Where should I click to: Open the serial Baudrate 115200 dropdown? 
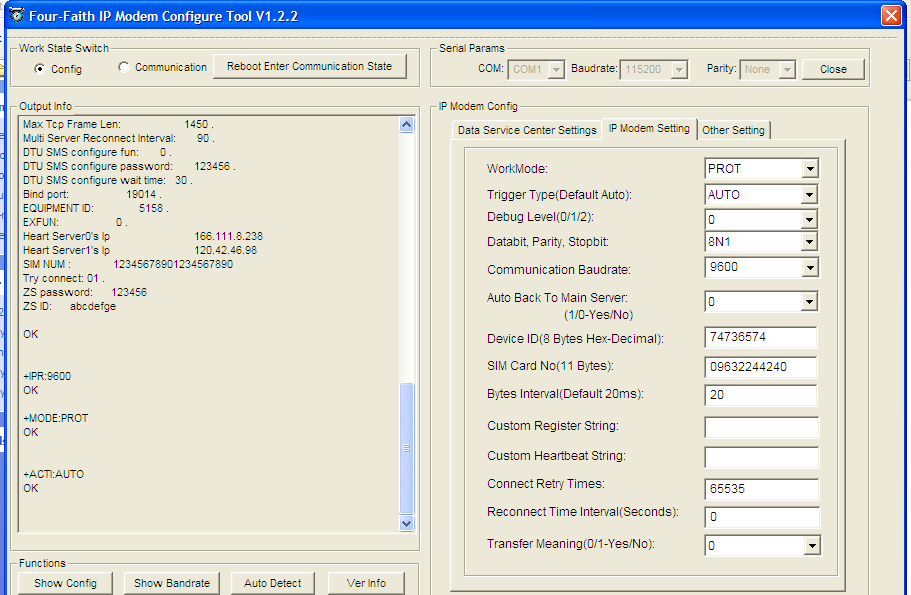coord(679,69)
